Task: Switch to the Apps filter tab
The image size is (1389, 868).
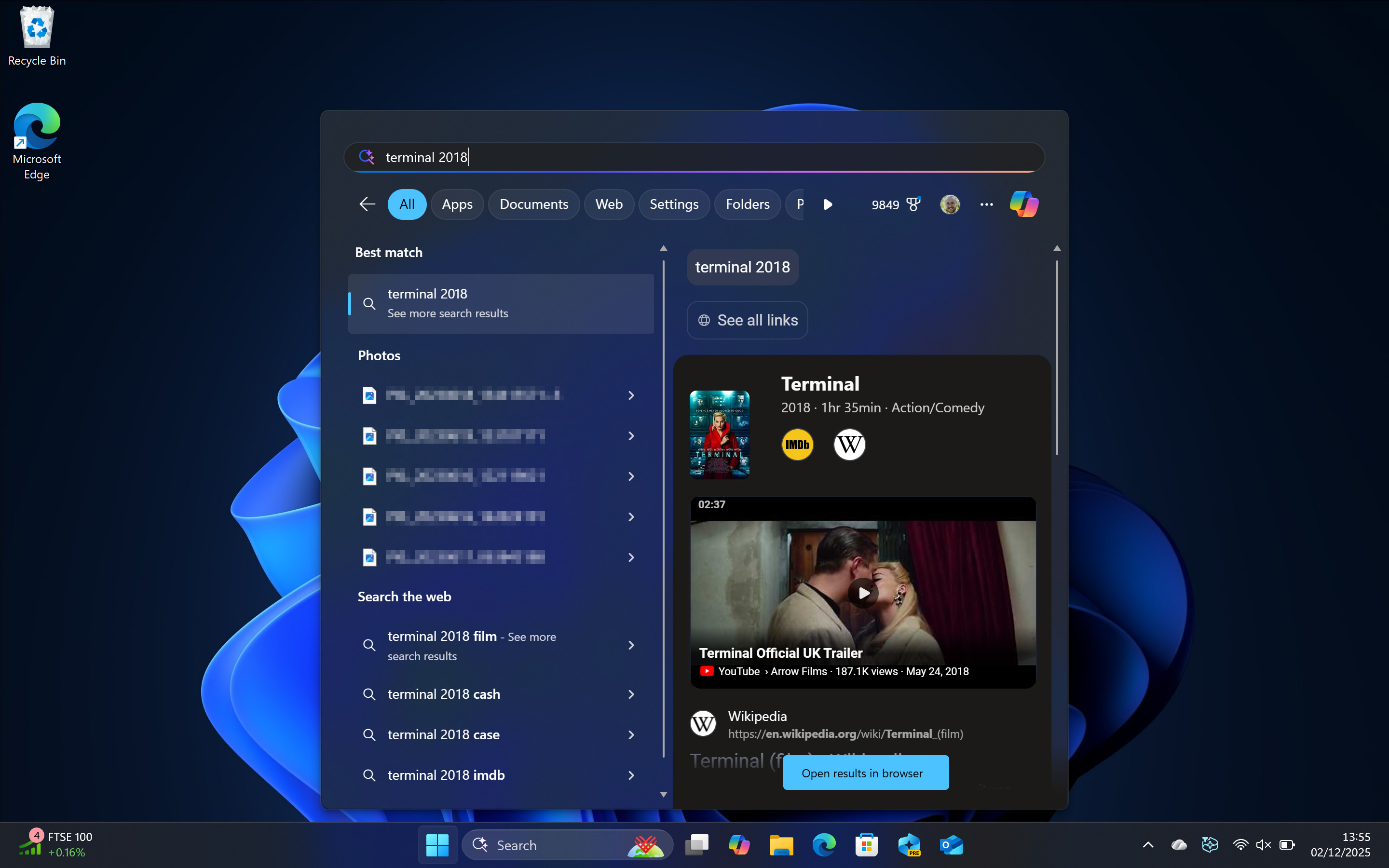Action: [456, 204]
